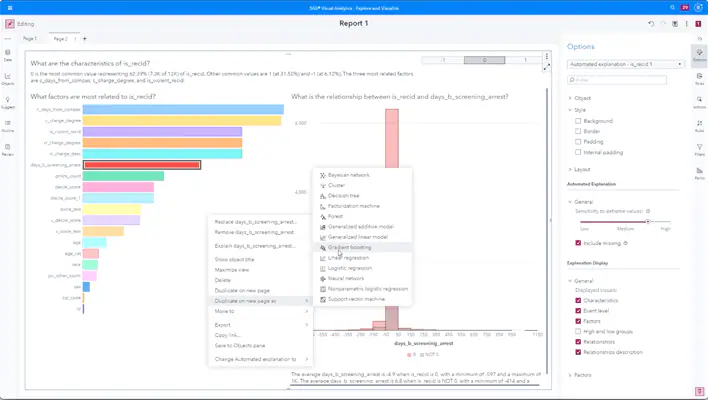The image size is (708, 400).
Task: Uncheck the Event level visual
Action: [578, 311]
